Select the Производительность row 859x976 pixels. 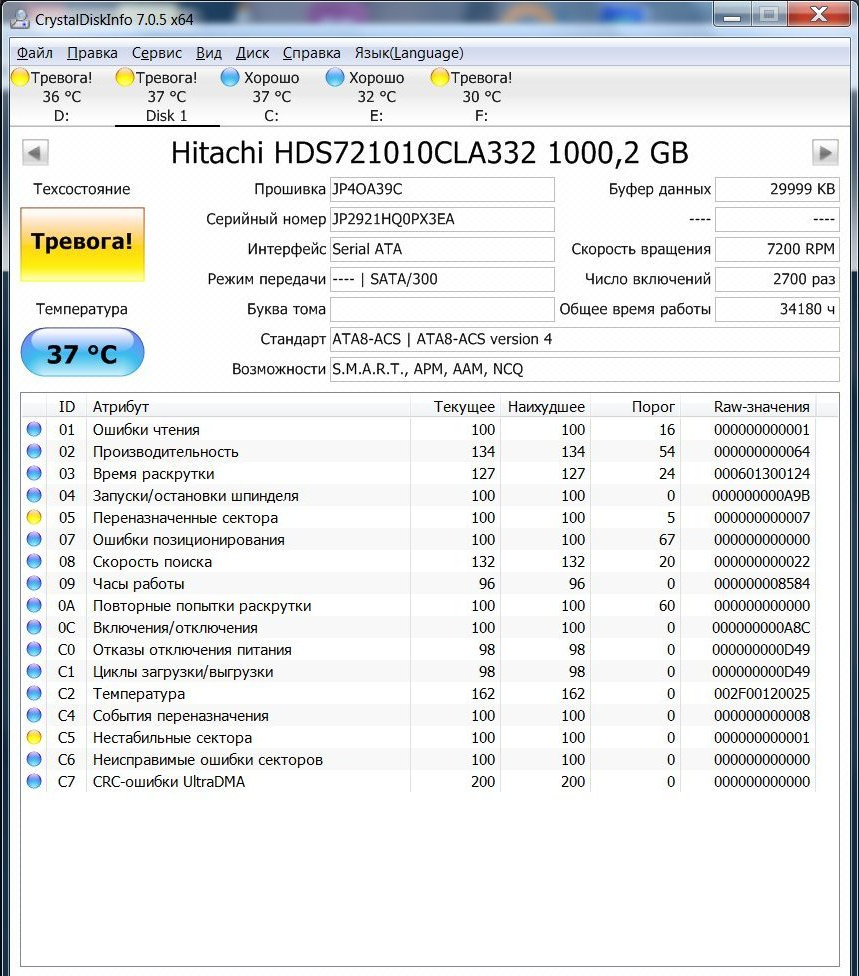coord(418,451)
